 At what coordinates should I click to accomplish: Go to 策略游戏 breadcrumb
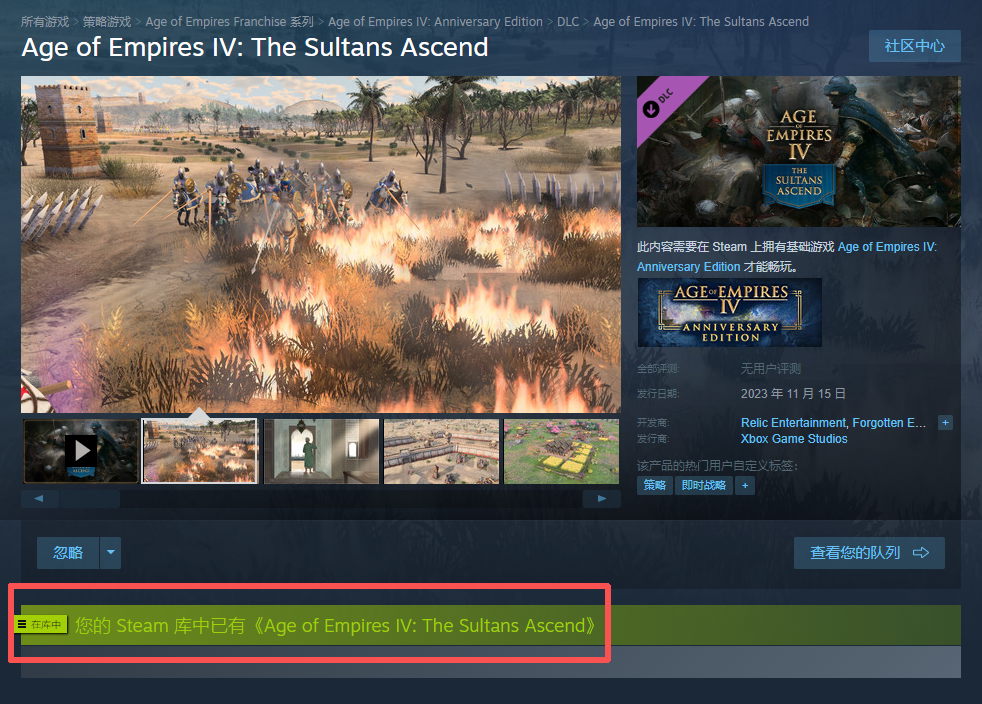[x=106, y=21]
